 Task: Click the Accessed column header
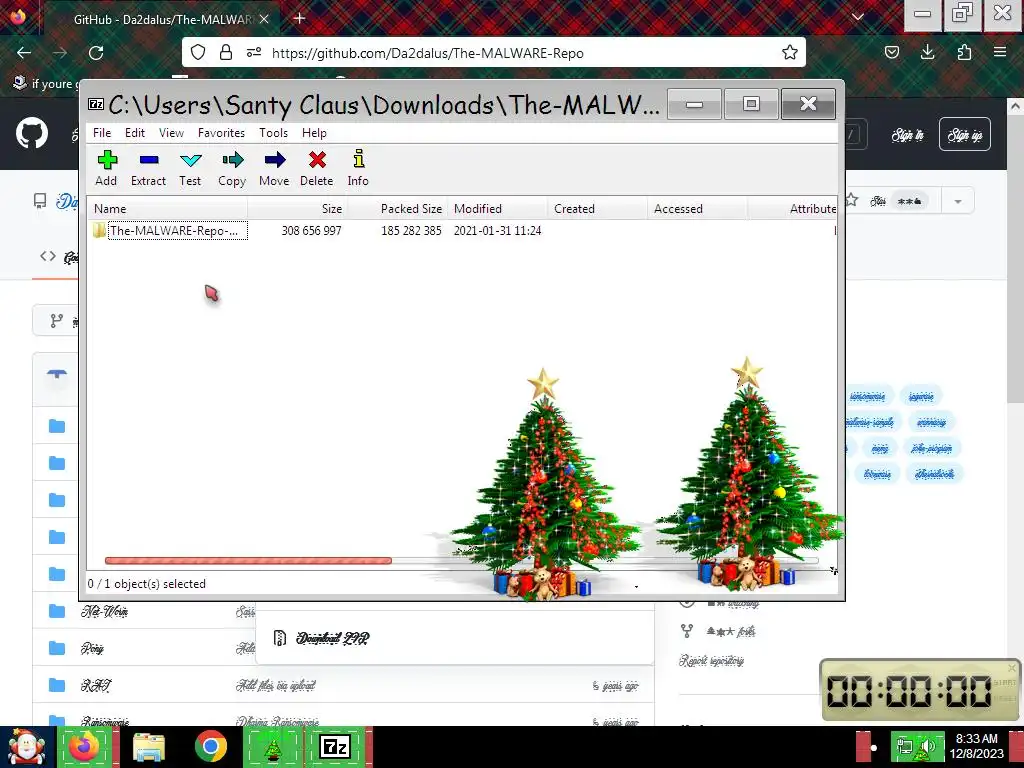coord(697,209)
